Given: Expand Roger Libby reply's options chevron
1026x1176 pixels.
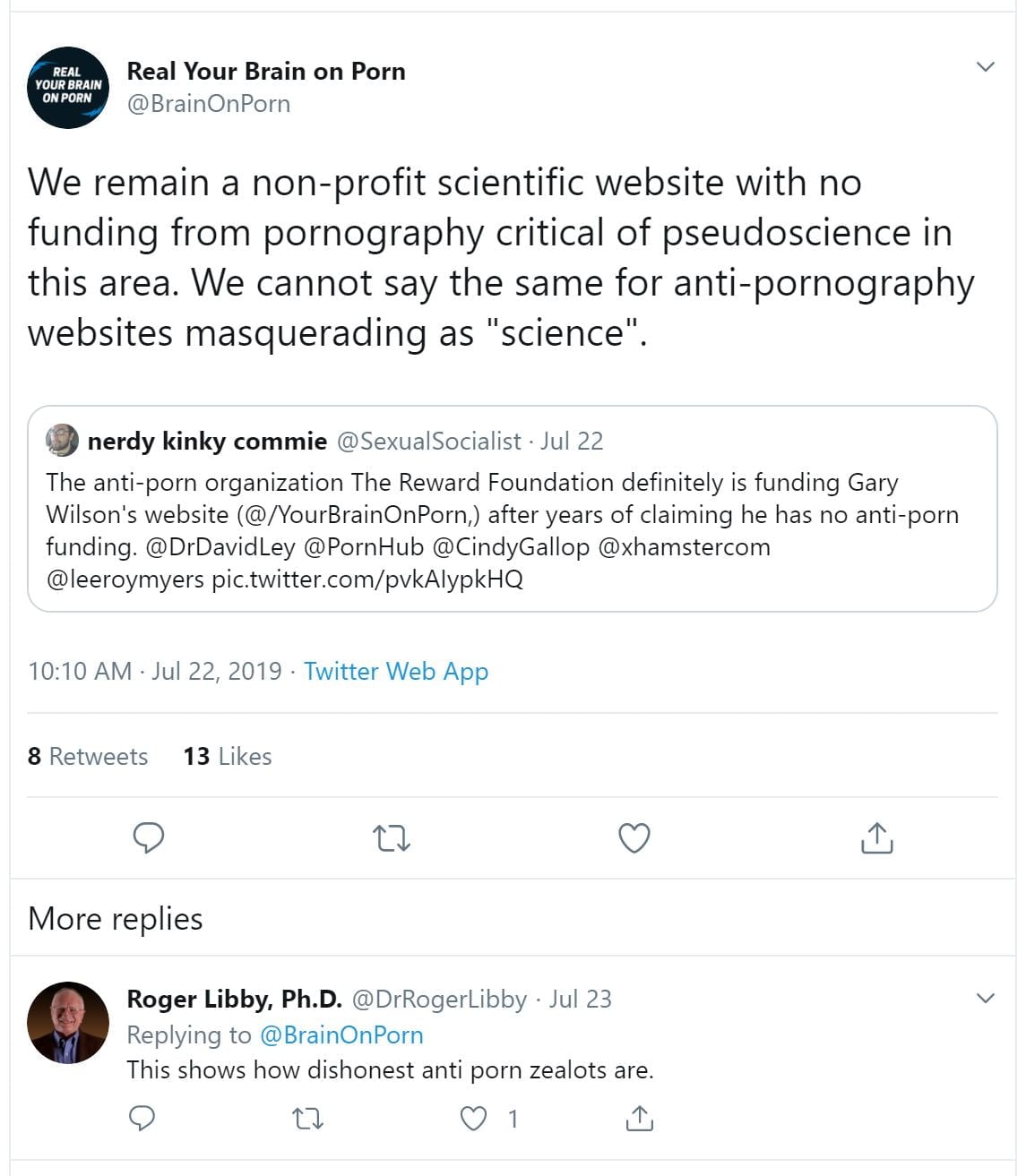Looking at the screenshot, I should (985, 998).
